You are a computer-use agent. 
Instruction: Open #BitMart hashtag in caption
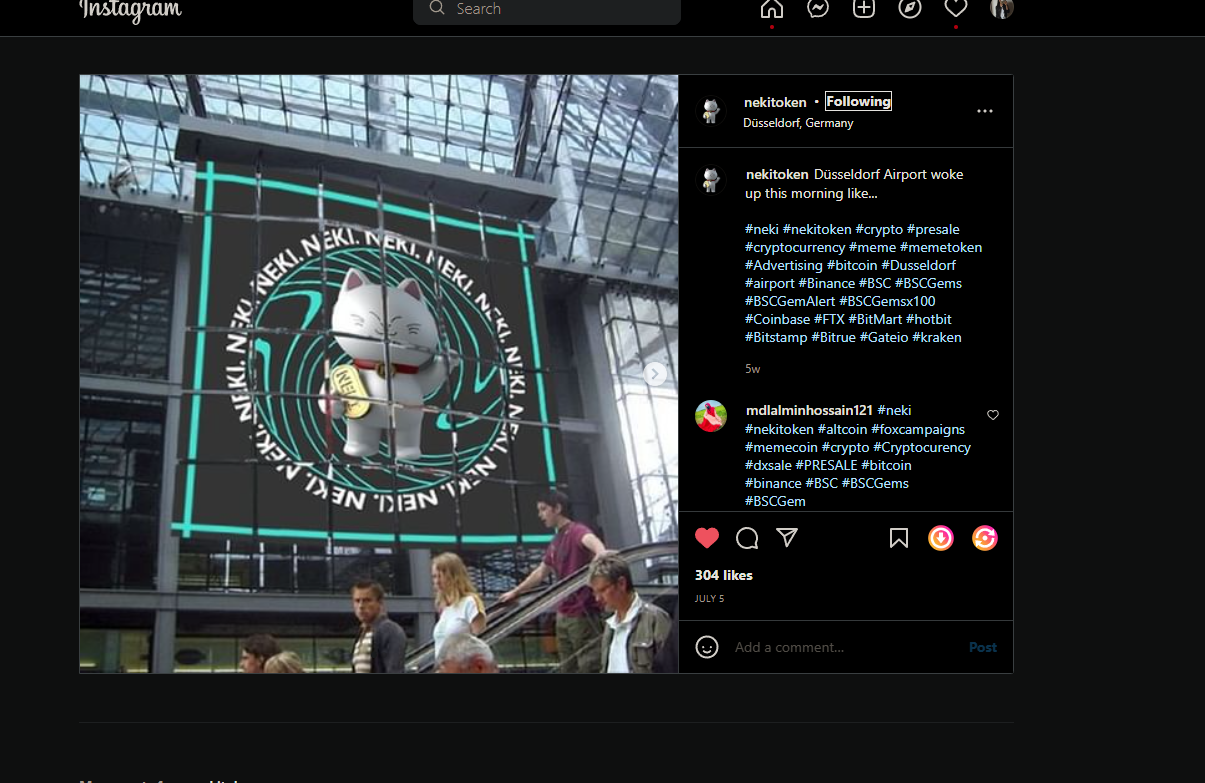pos(875,319)
